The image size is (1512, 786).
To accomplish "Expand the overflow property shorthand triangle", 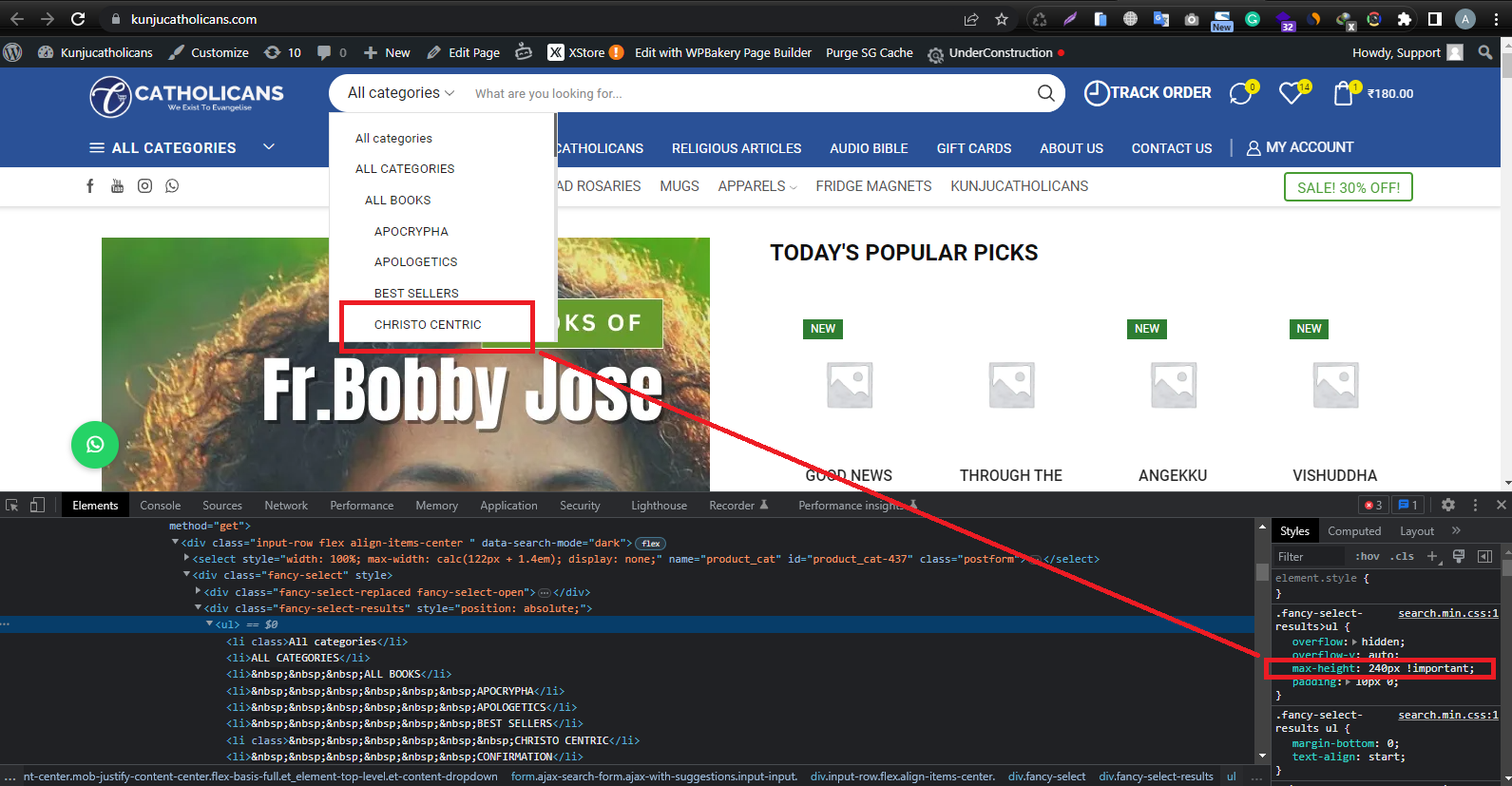I will pyautogui.click(x=1355, y=642).
